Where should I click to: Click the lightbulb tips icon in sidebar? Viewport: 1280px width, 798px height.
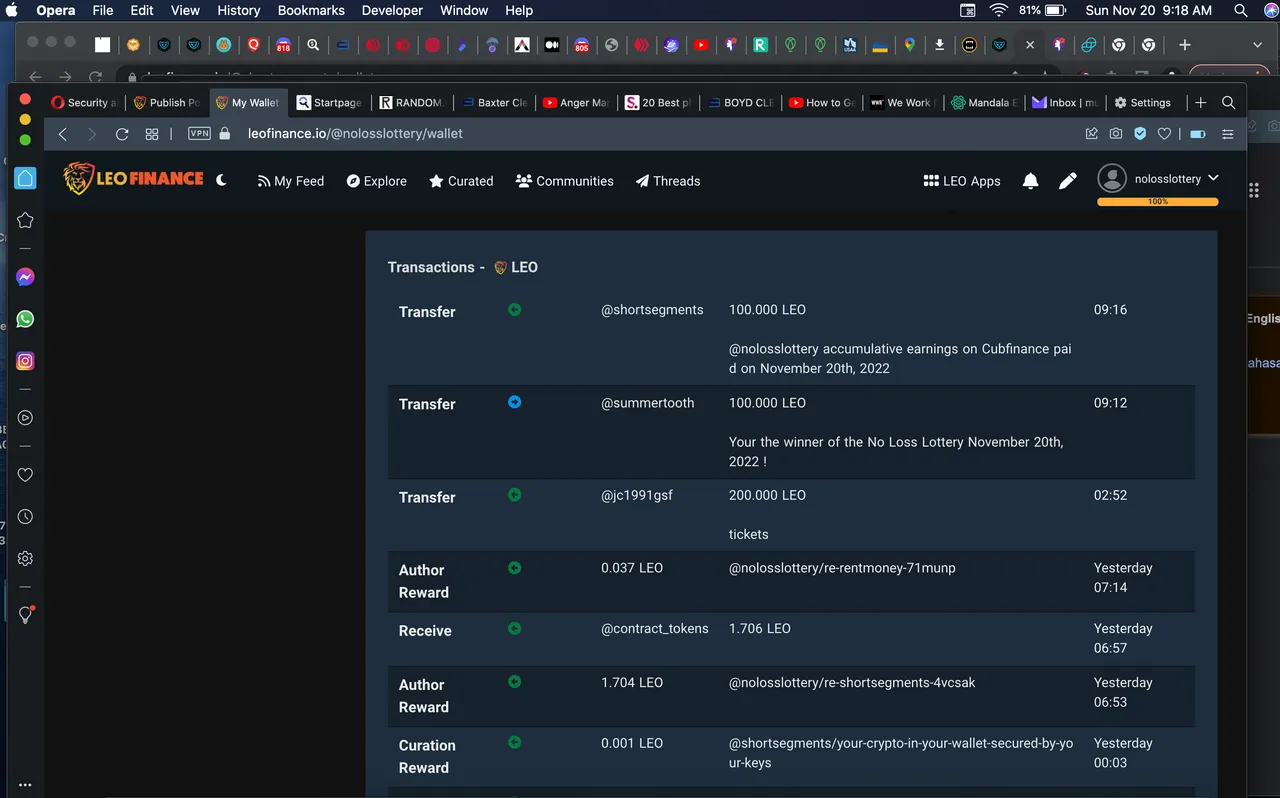tap(26, 615)
